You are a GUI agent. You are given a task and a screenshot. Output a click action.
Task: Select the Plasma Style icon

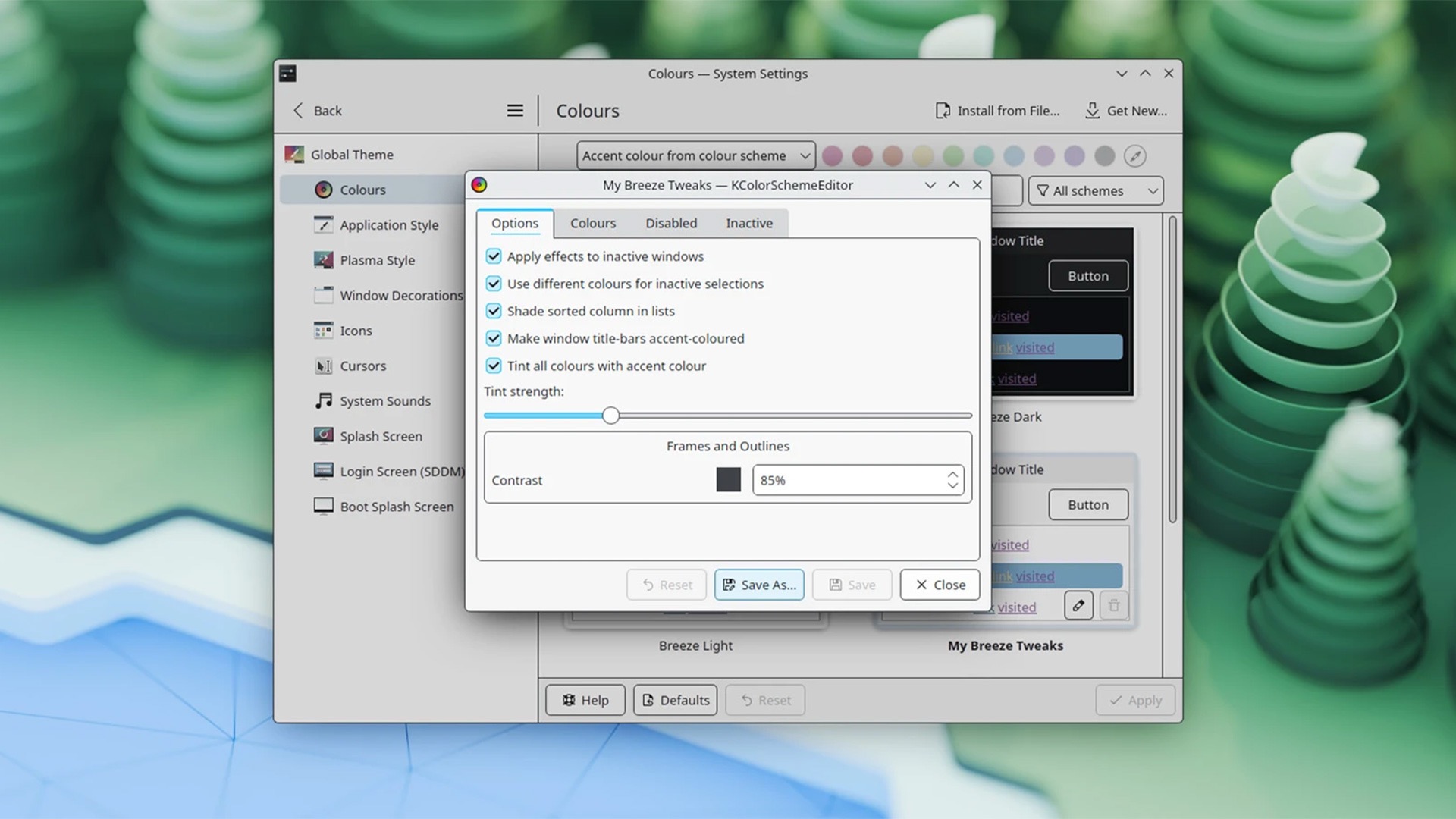click(x=323, y=260)
